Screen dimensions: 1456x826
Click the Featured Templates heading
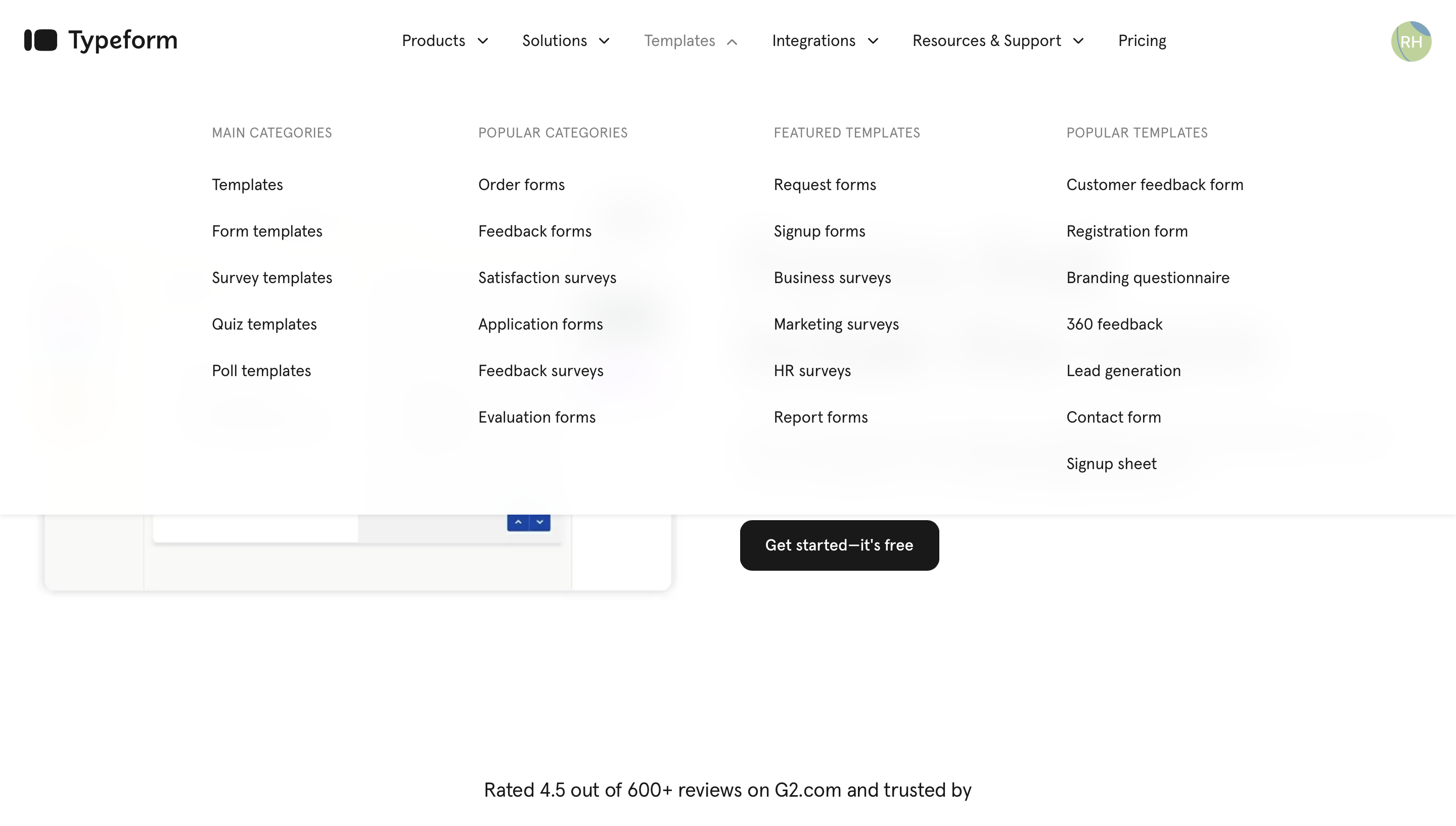point(847,133)
